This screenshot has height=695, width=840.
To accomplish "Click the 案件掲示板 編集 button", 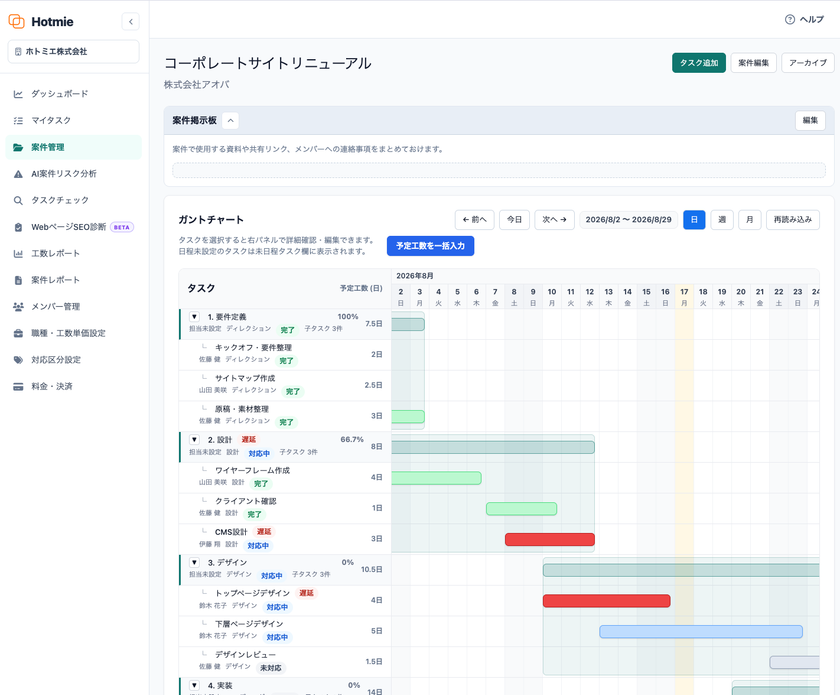I will [x=810, y=121].
